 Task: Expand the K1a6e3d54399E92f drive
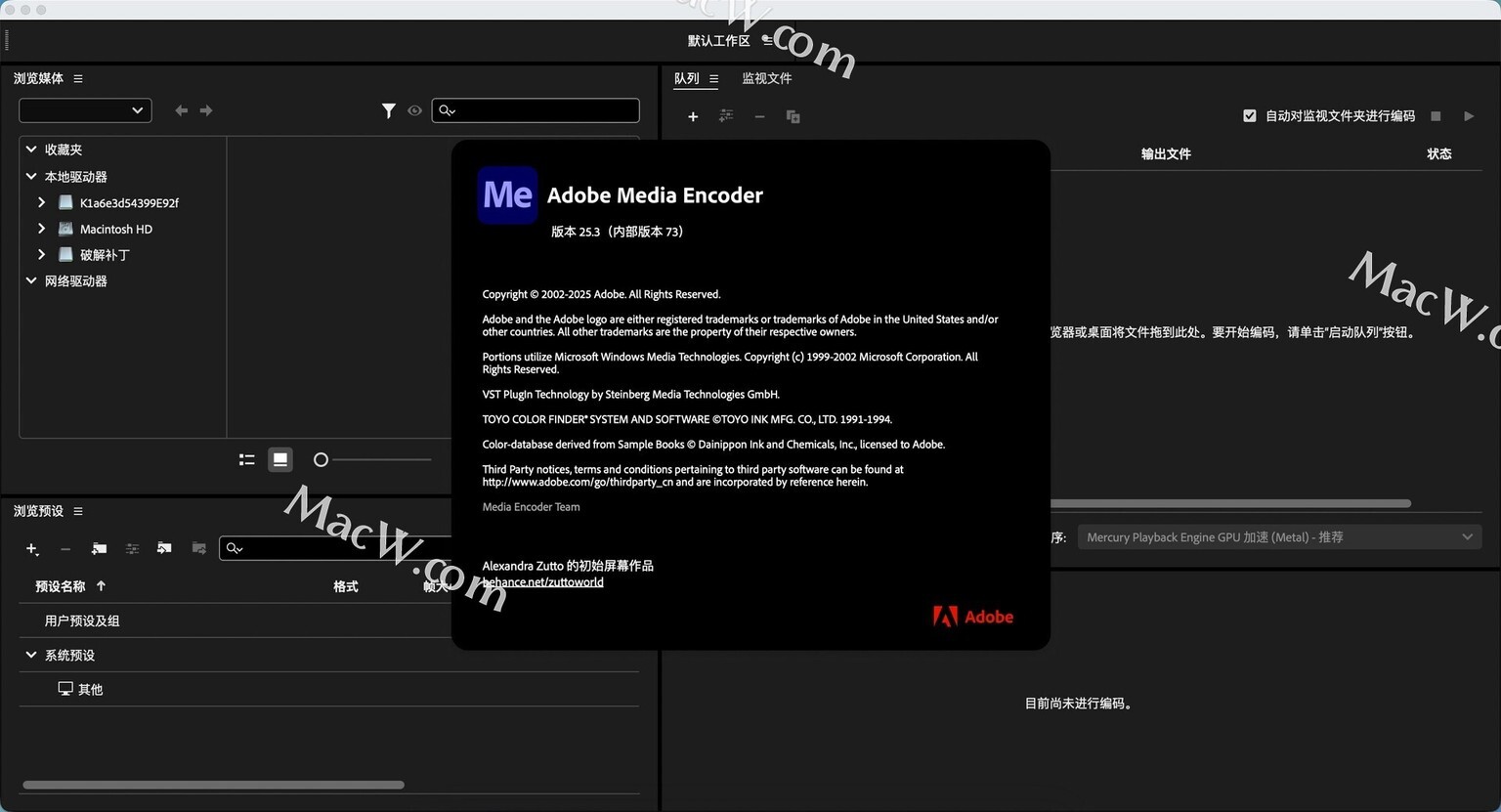[x=41, y=202]
